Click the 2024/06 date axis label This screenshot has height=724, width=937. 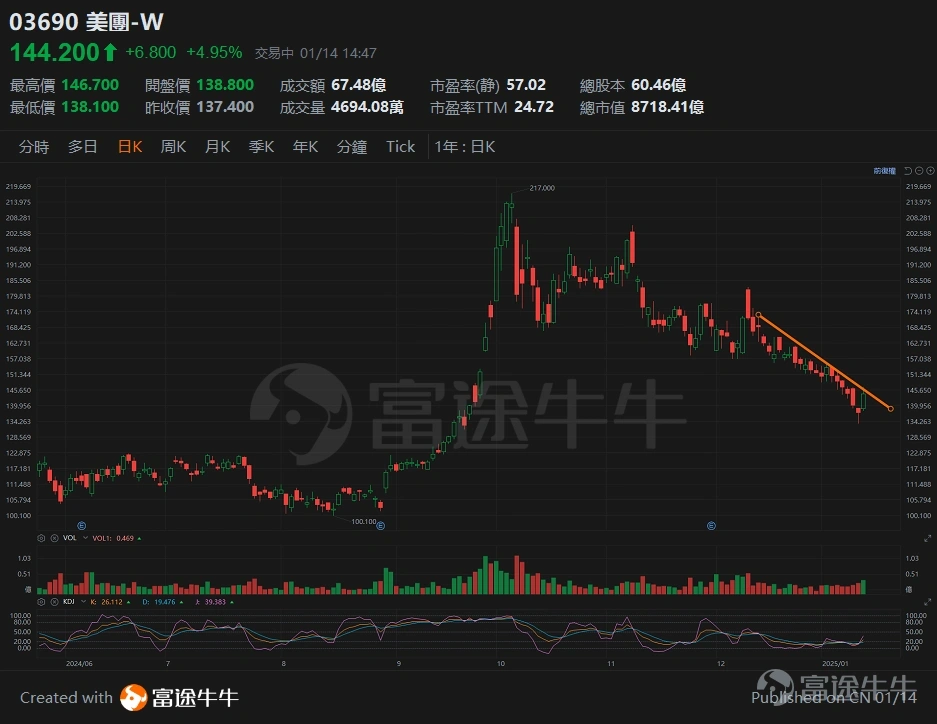pyautogui.click(x=79, y=664)
